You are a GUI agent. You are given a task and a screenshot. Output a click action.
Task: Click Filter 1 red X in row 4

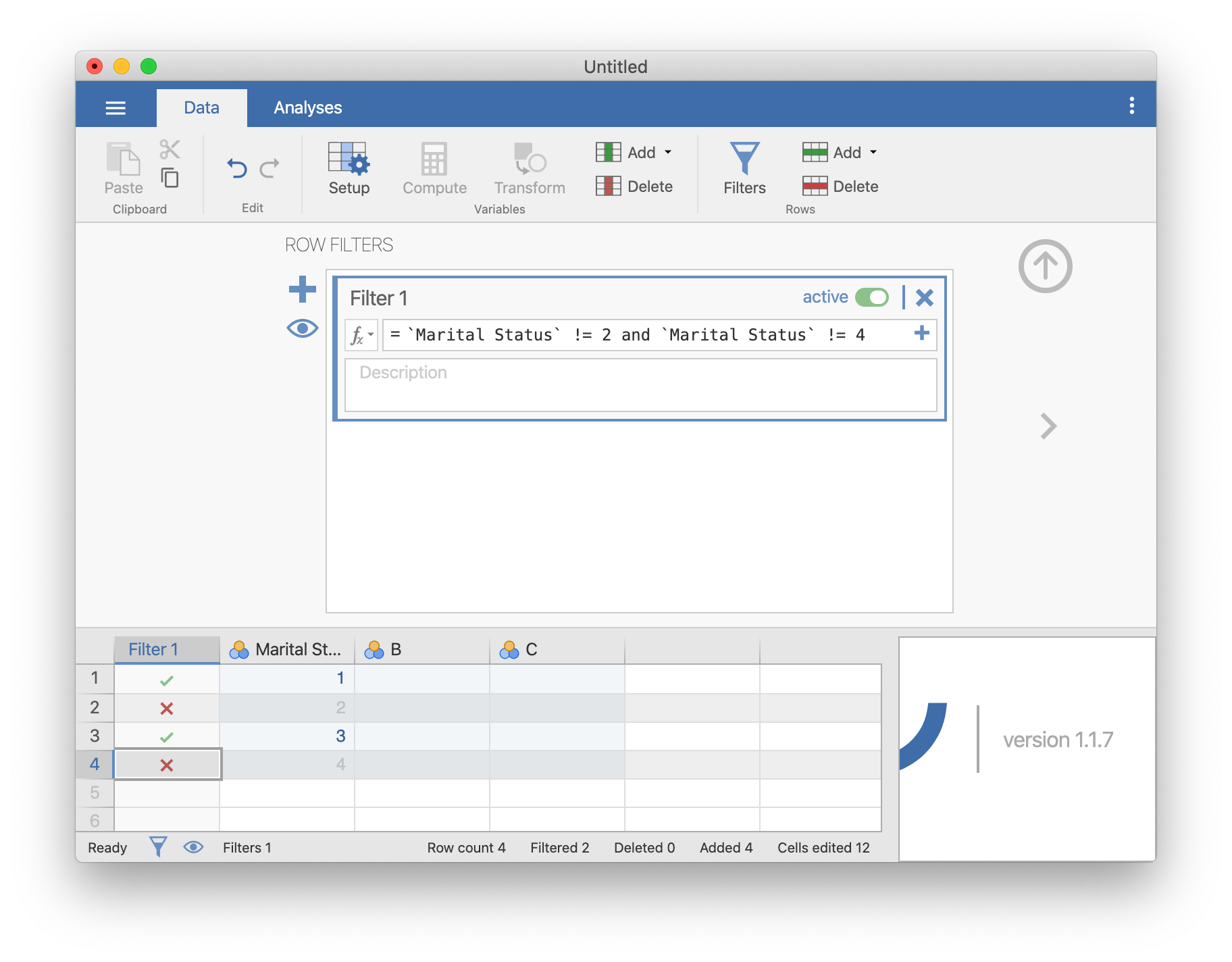click(x=166, y=765)
